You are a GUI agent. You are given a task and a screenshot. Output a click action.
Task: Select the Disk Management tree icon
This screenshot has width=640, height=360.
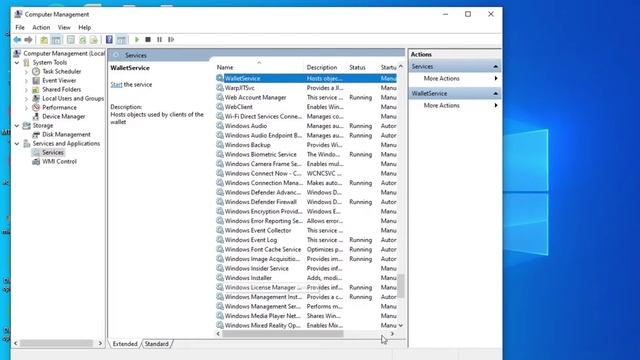[x=36, y=134]
